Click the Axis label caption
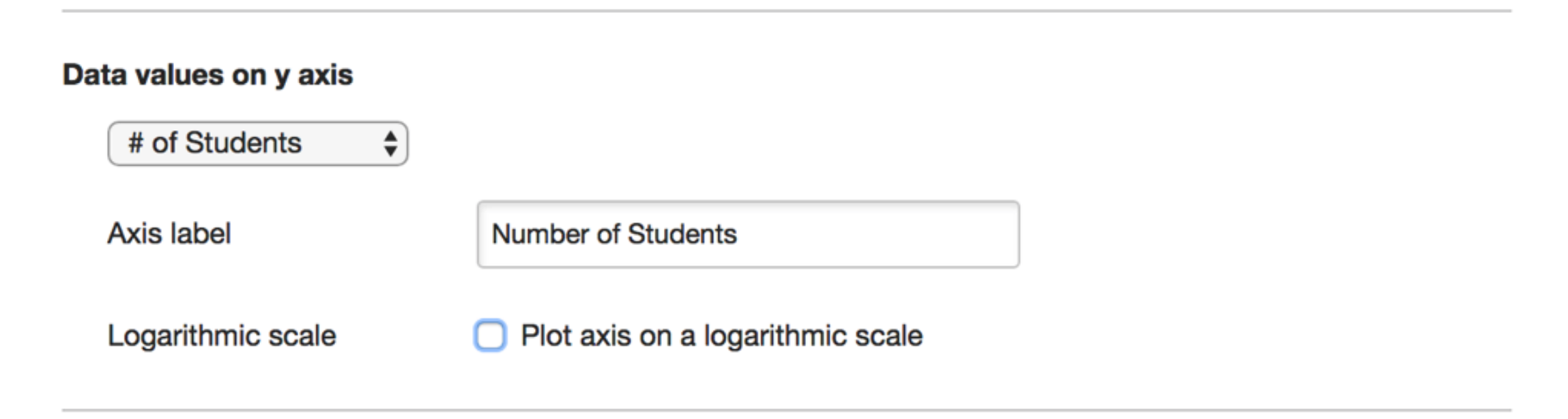This screenshot has width=1568, height=419. pyautogui.click(x=169, y=234)
